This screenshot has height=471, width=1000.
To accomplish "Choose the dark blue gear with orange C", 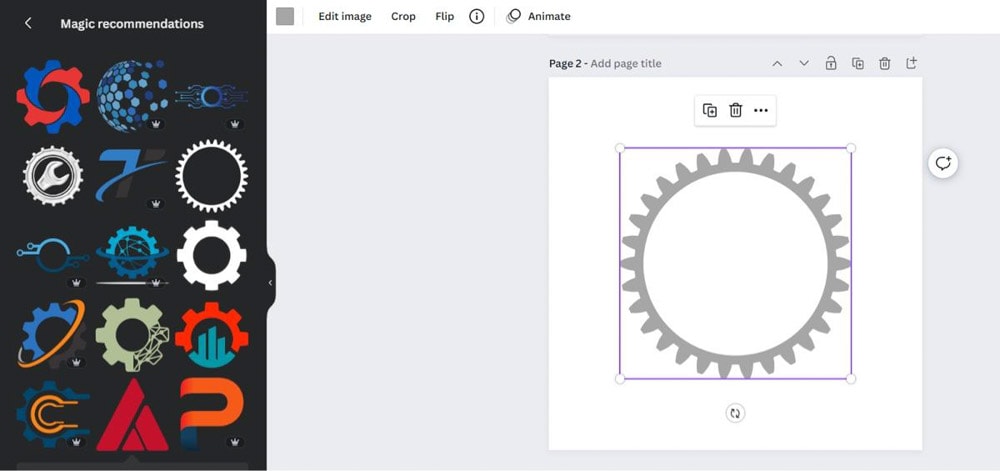I will click(53, 414).
